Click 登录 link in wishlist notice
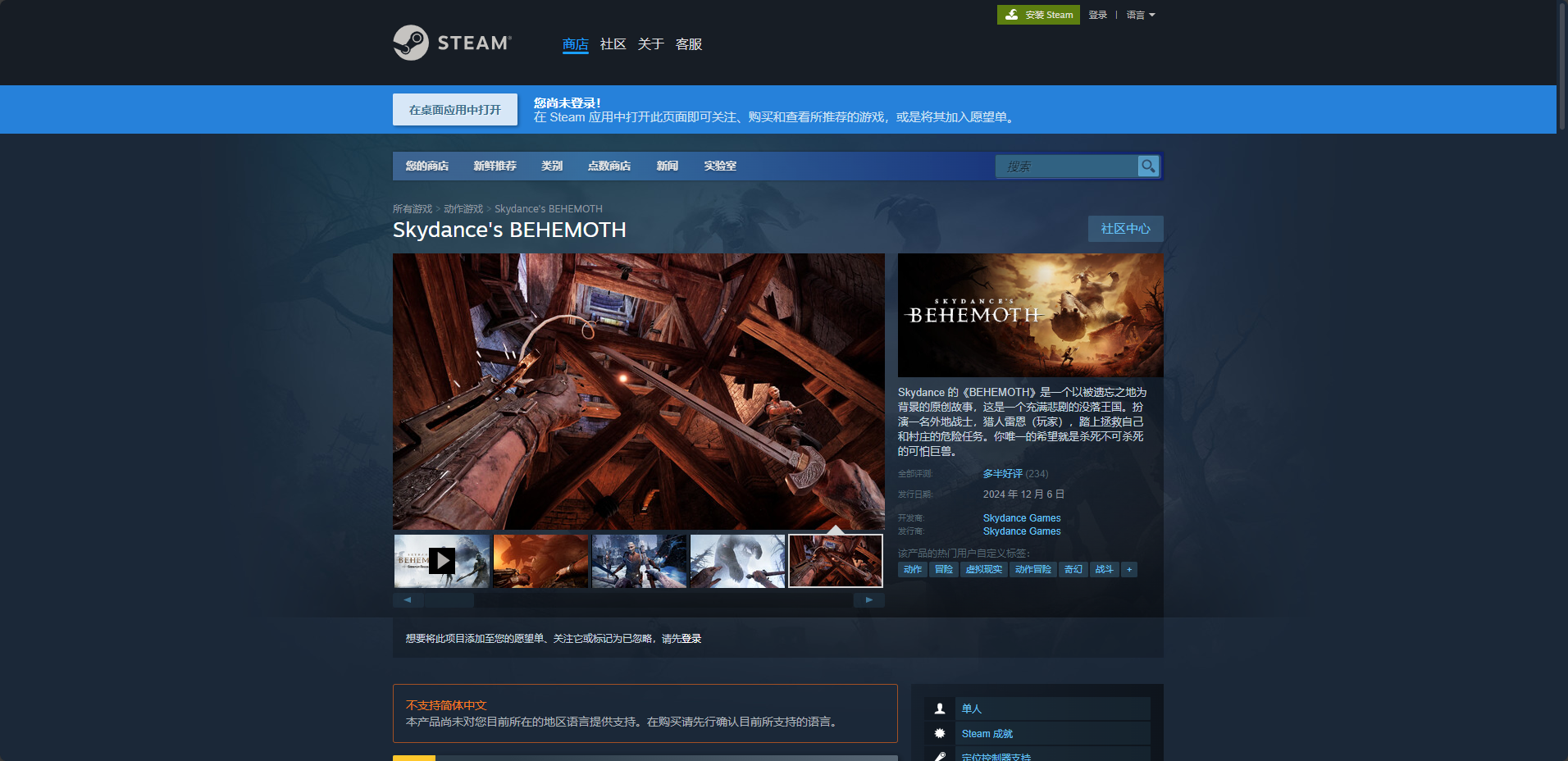Image resolution: width=1568 pixels, height=761 pixels. 691,639
